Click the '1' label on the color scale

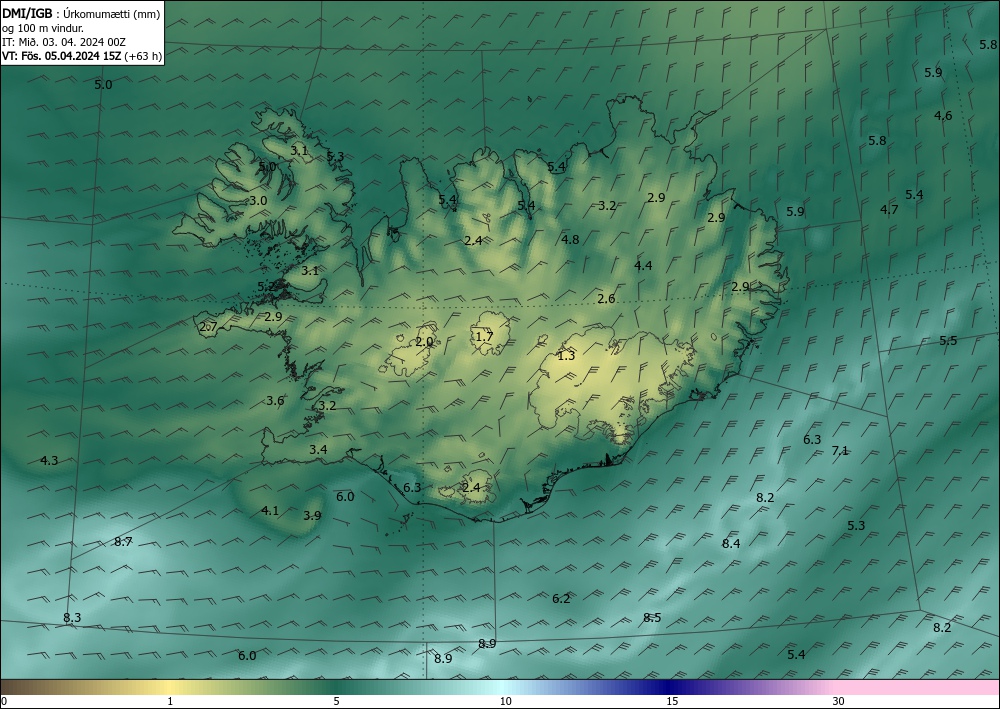(170, 702)
